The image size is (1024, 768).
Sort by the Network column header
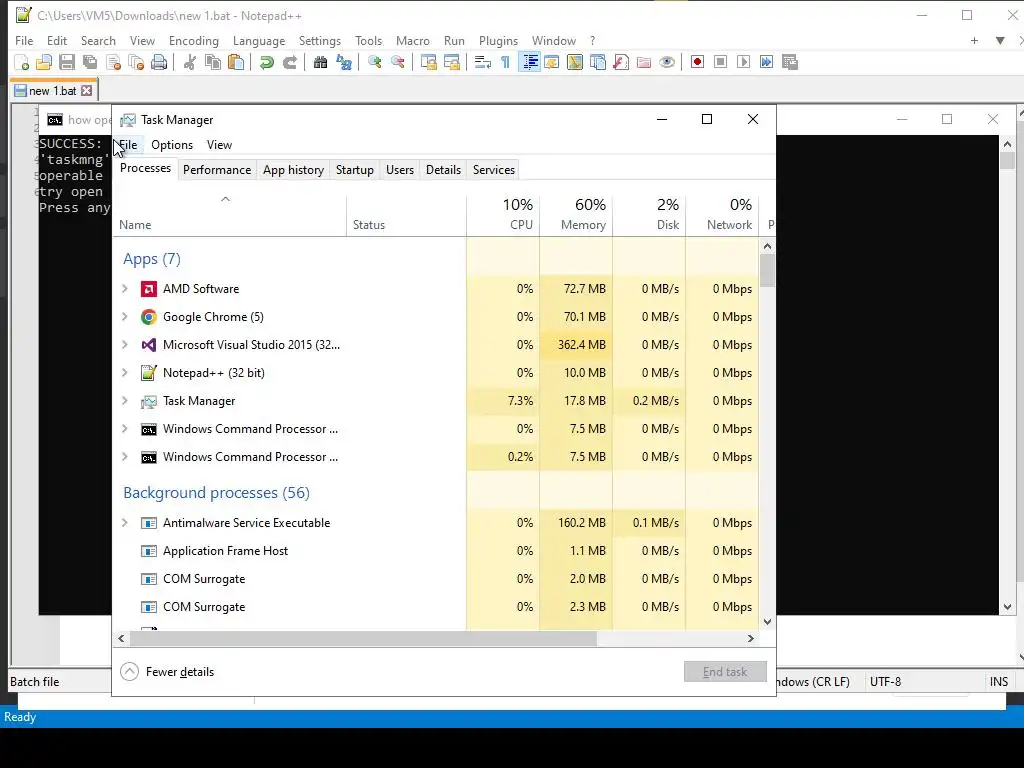point(723,215)
